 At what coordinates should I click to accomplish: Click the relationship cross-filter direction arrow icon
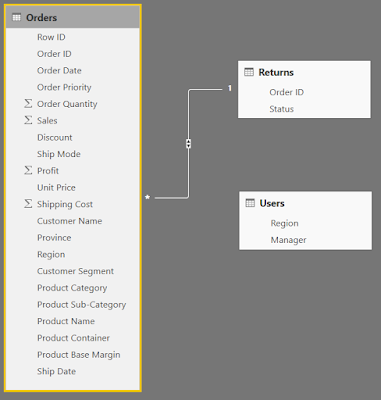coord(188,144)
